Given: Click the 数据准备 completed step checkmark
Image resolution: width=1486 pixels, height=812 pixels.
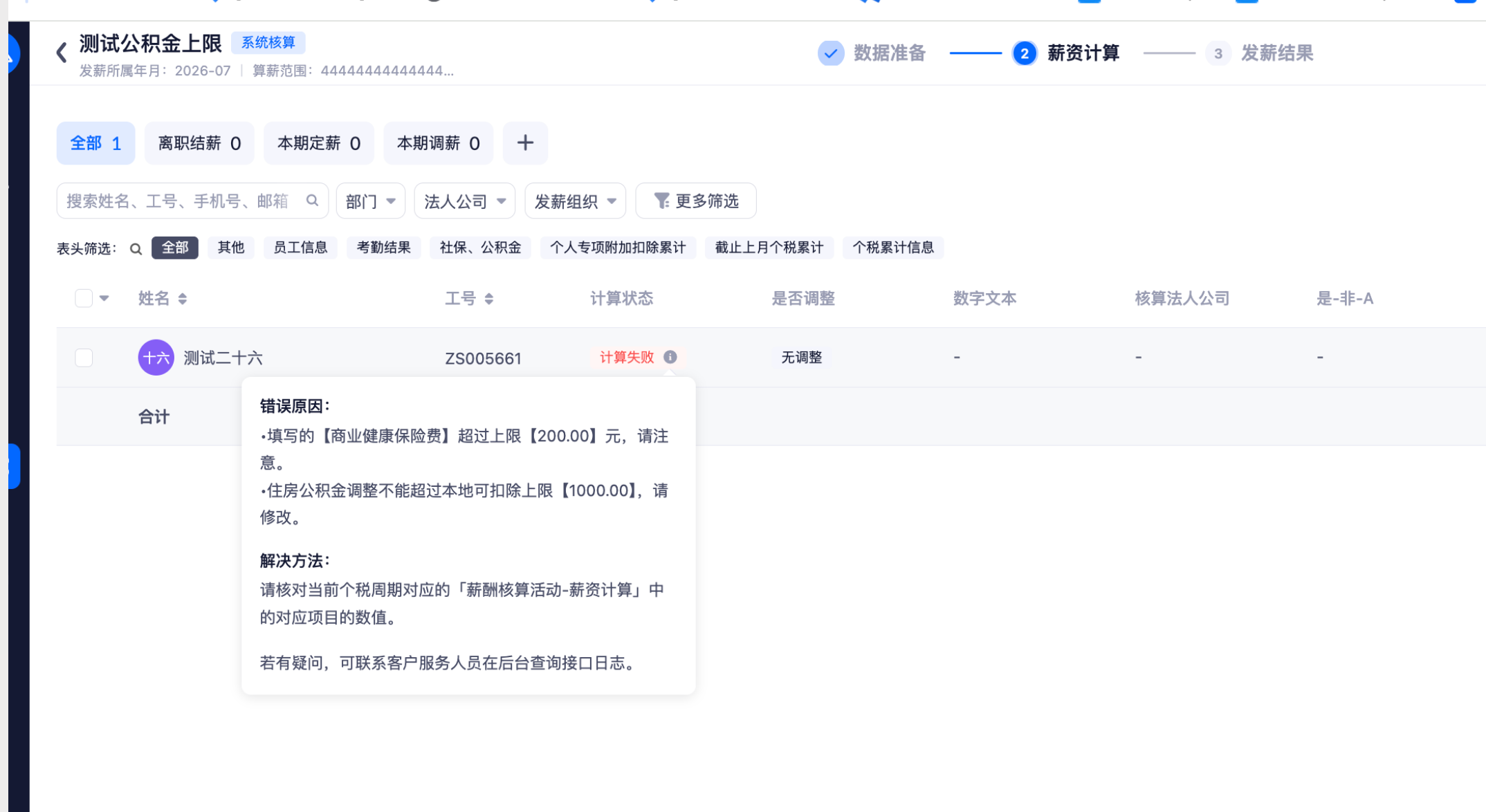Looking at the screenshot, I should 831,53.
